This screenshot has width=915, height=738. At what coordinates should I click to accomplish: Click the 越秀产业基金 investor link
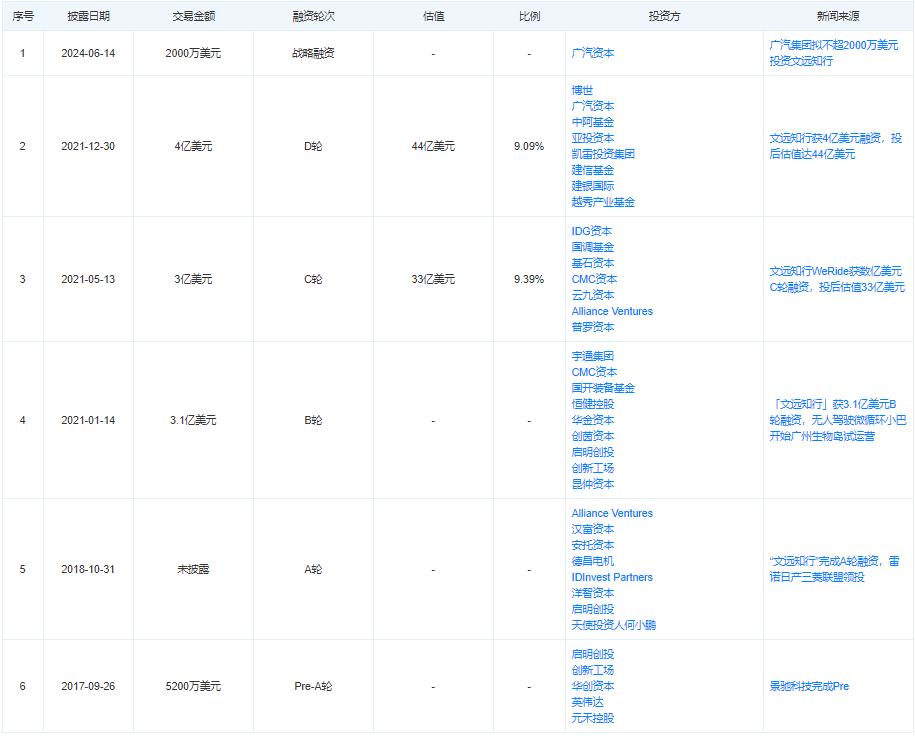pyautogui.click(x=603, y=202)
